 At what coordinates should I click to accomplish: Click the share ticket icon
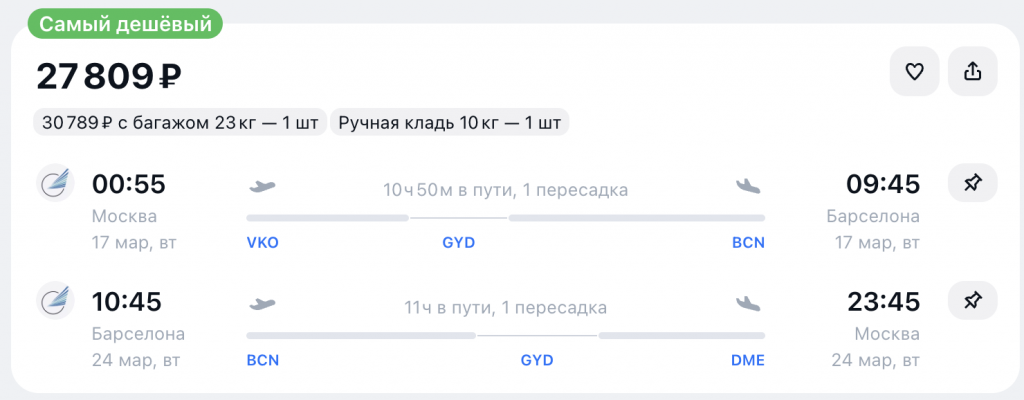coord(972,71)
